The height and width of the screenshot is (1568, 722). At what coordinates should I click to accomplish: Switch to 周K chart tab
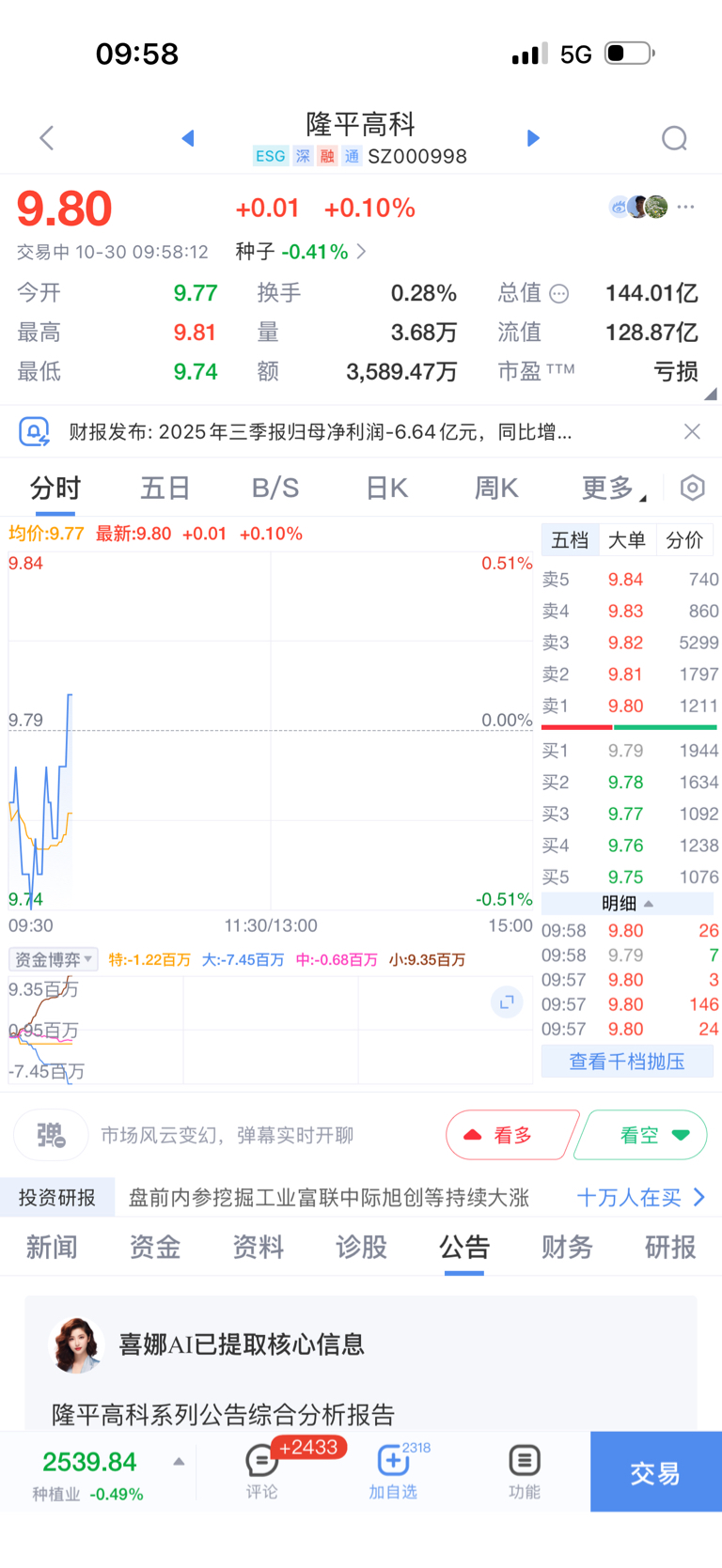click(496, 488)
